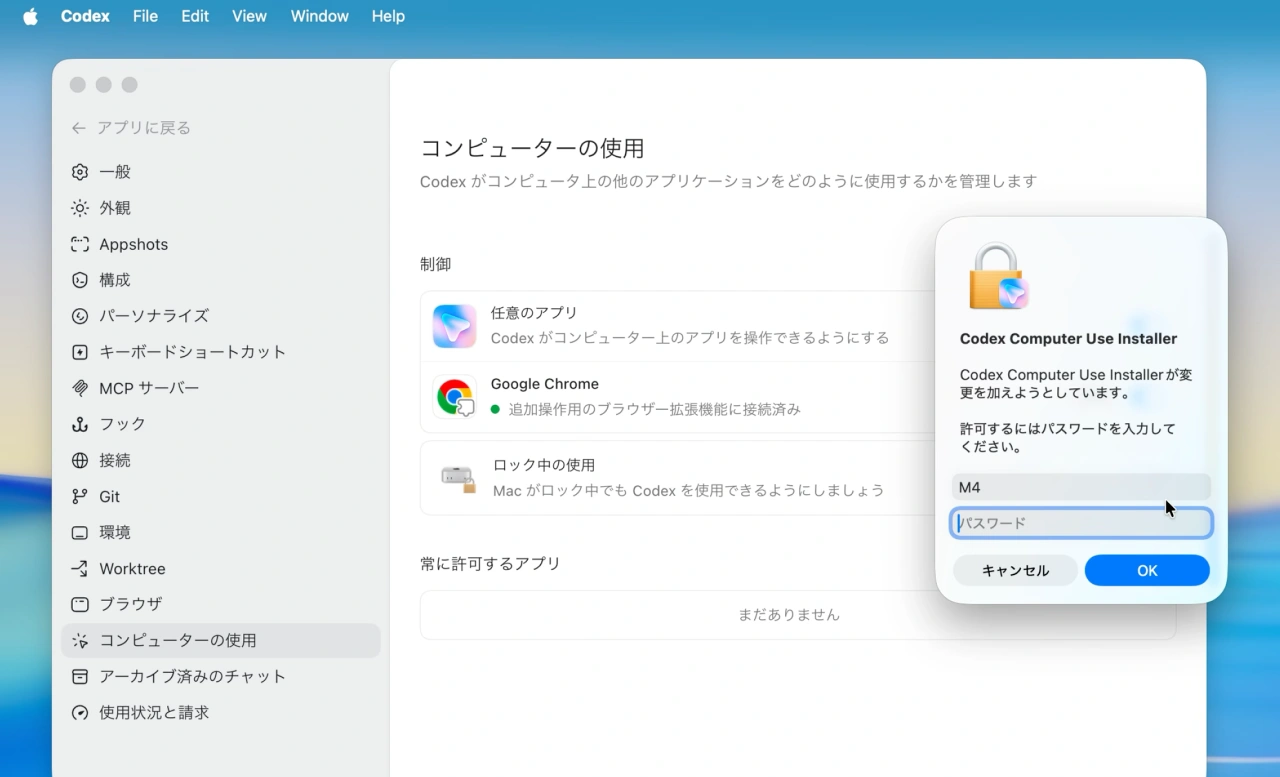Confirm the password dialog with OK
The height and width of the screenshot is (777, 1280).
pyautogui.click(x=1147, y=570)
